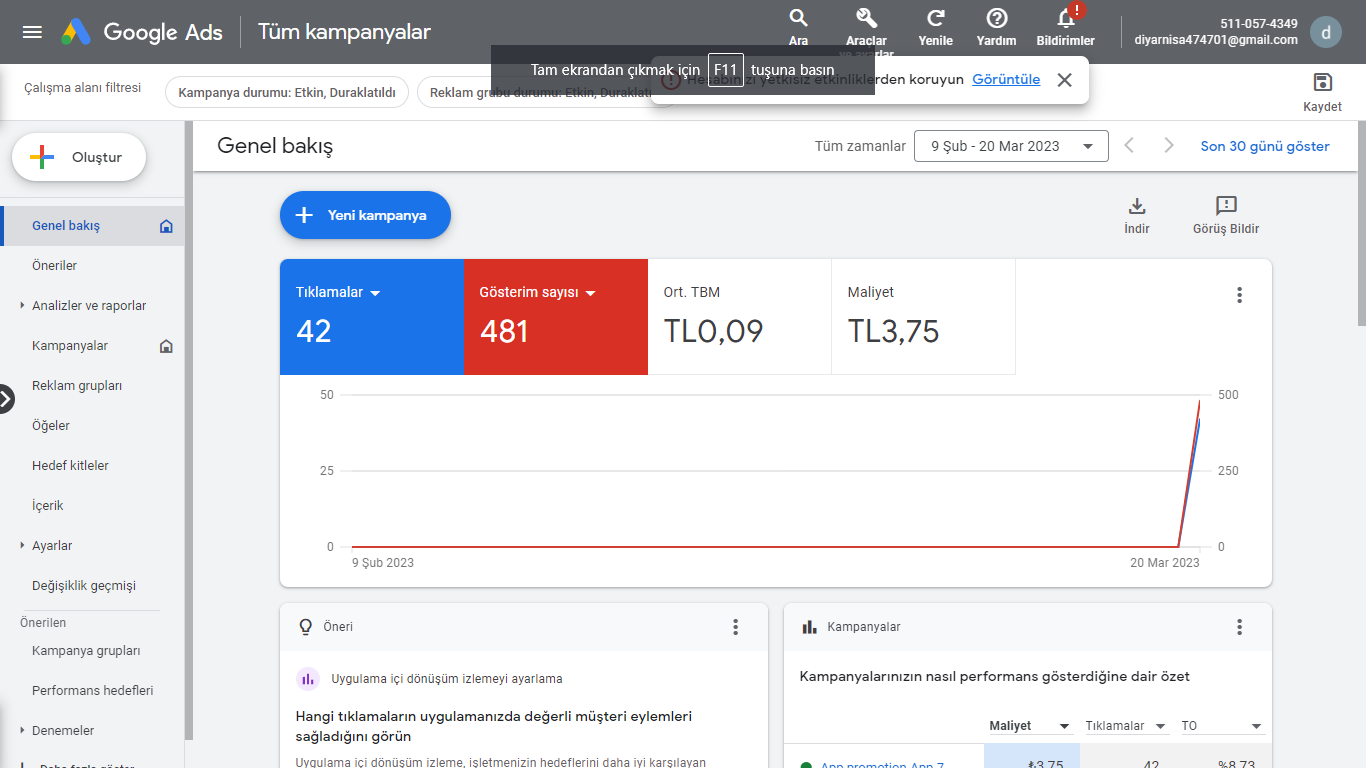Select İçerik in the sidebar
Viewport: 1366px width, 768px height.
pos(48,506)
